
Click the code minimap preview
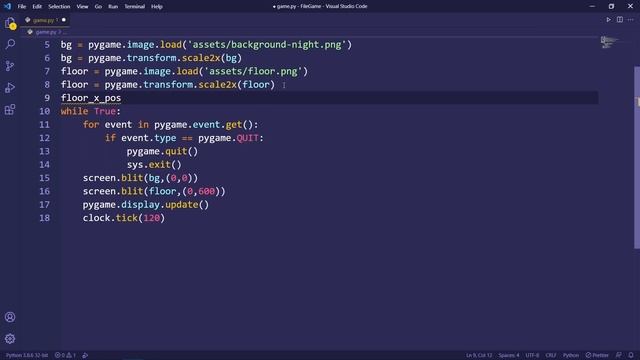coord(610,42)
